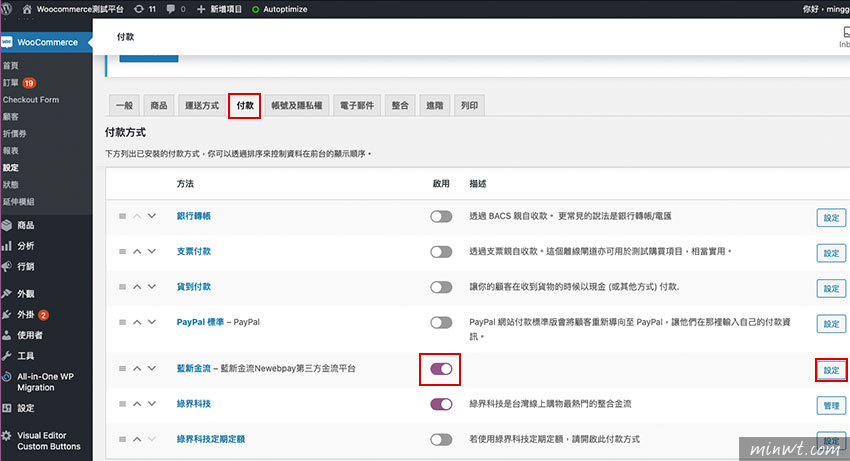Viewport: 850px width, 461px height.
Task: Disable the 綠界科技 payment toggle
Action: point(441,404)
